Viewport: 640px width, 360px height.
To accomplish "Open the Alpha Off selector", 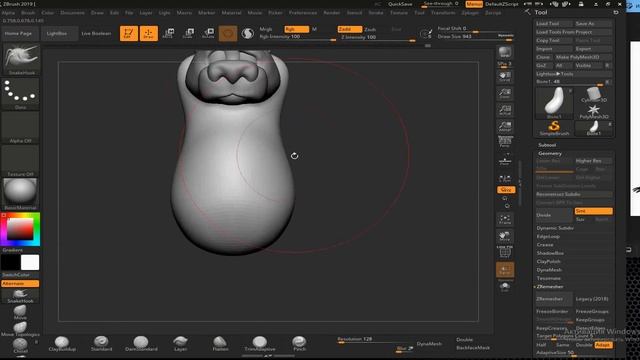I will coord(20,128).
